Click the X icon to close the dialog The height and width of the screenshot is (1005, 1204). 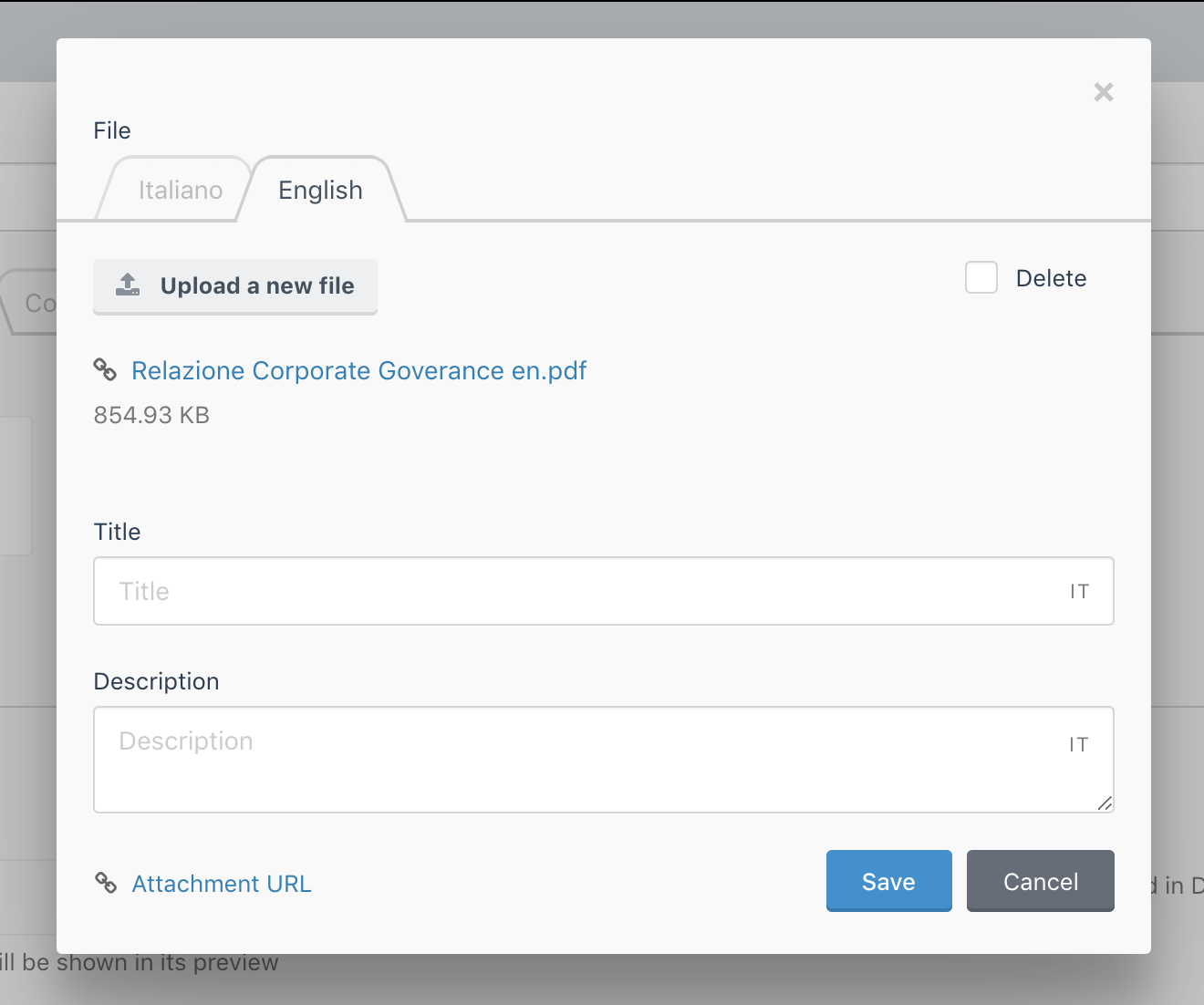[1103, 92]
